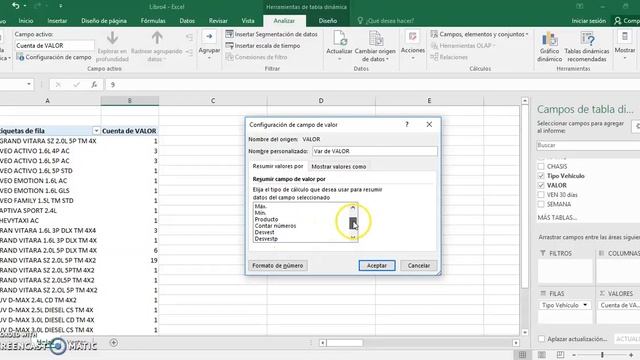640x360 pixels.
Task: Click the Actualizar refresh icon
Action: click(340, 38)
